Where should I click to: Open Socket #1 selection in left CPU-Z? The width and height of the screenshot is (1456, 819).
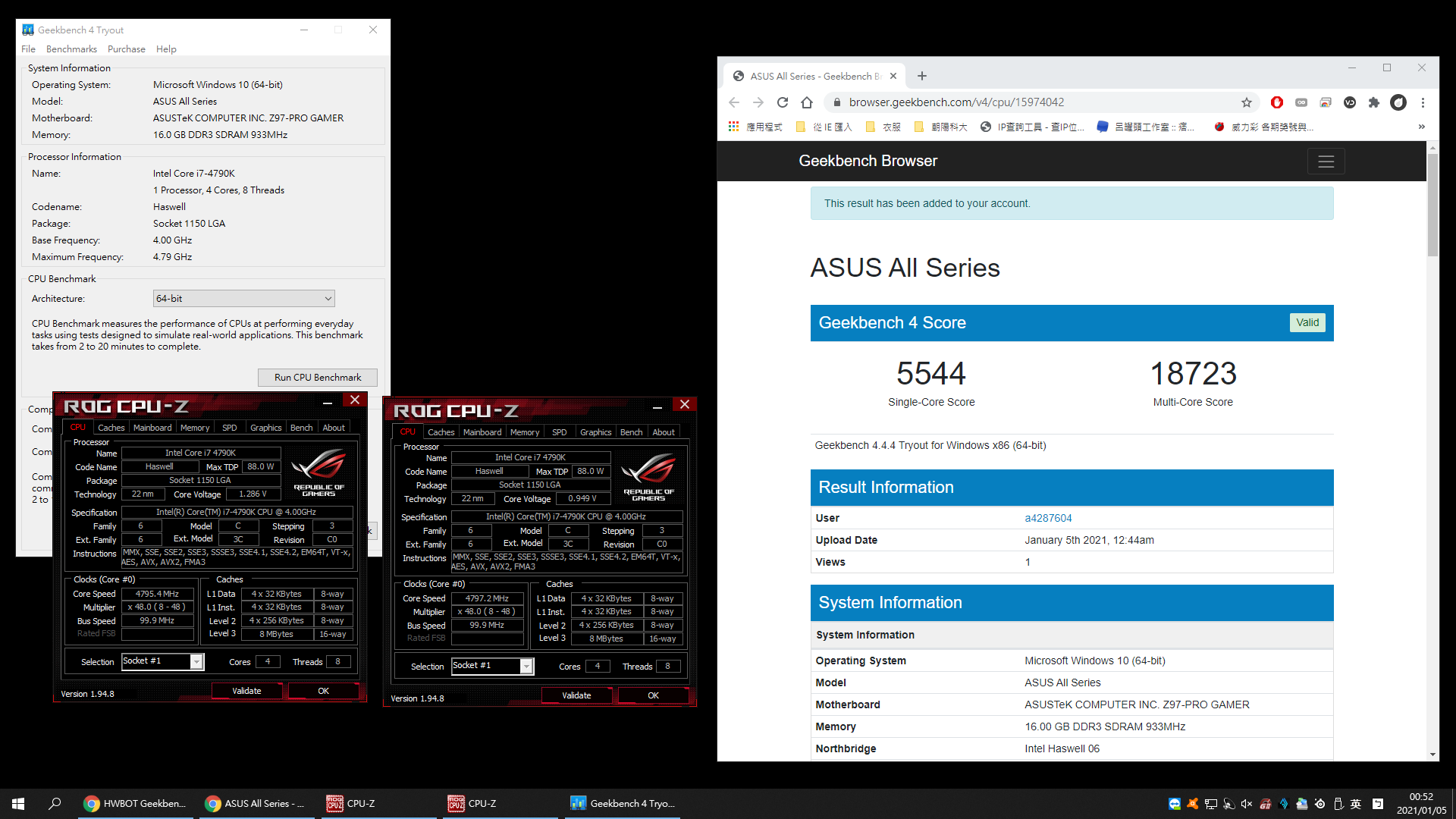pos(162,661)
